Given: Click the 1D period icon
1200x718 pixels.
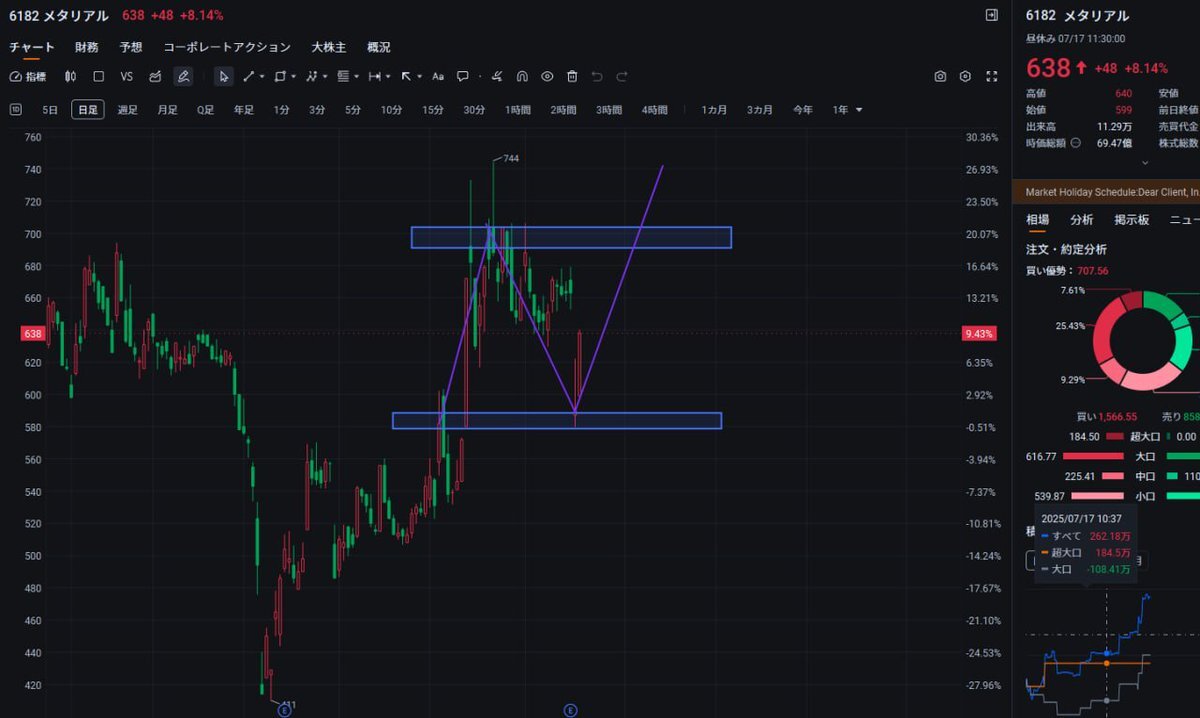Looking at the screenshot, I should [16, 109].
